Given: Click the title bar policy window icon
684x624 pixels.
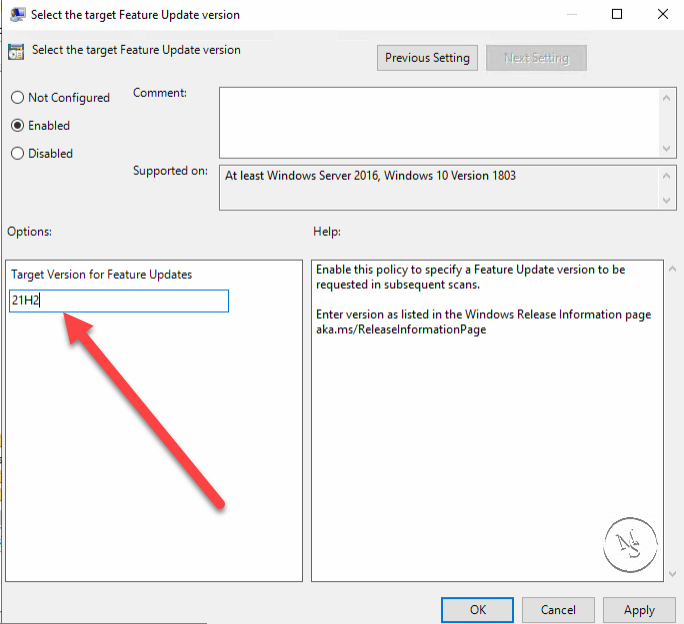Looking at the screenshot, I should (18, 14).
